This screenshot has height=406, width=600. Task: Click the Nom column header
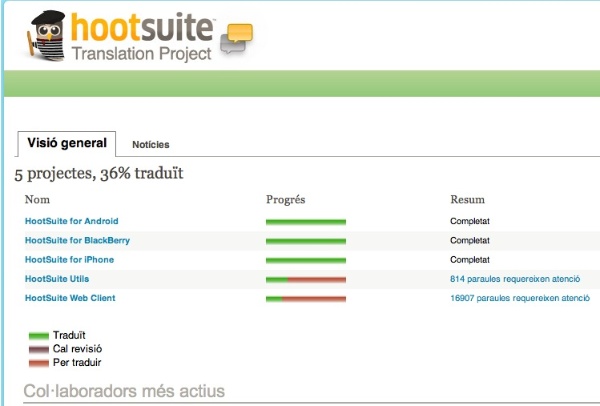point(37,199)
